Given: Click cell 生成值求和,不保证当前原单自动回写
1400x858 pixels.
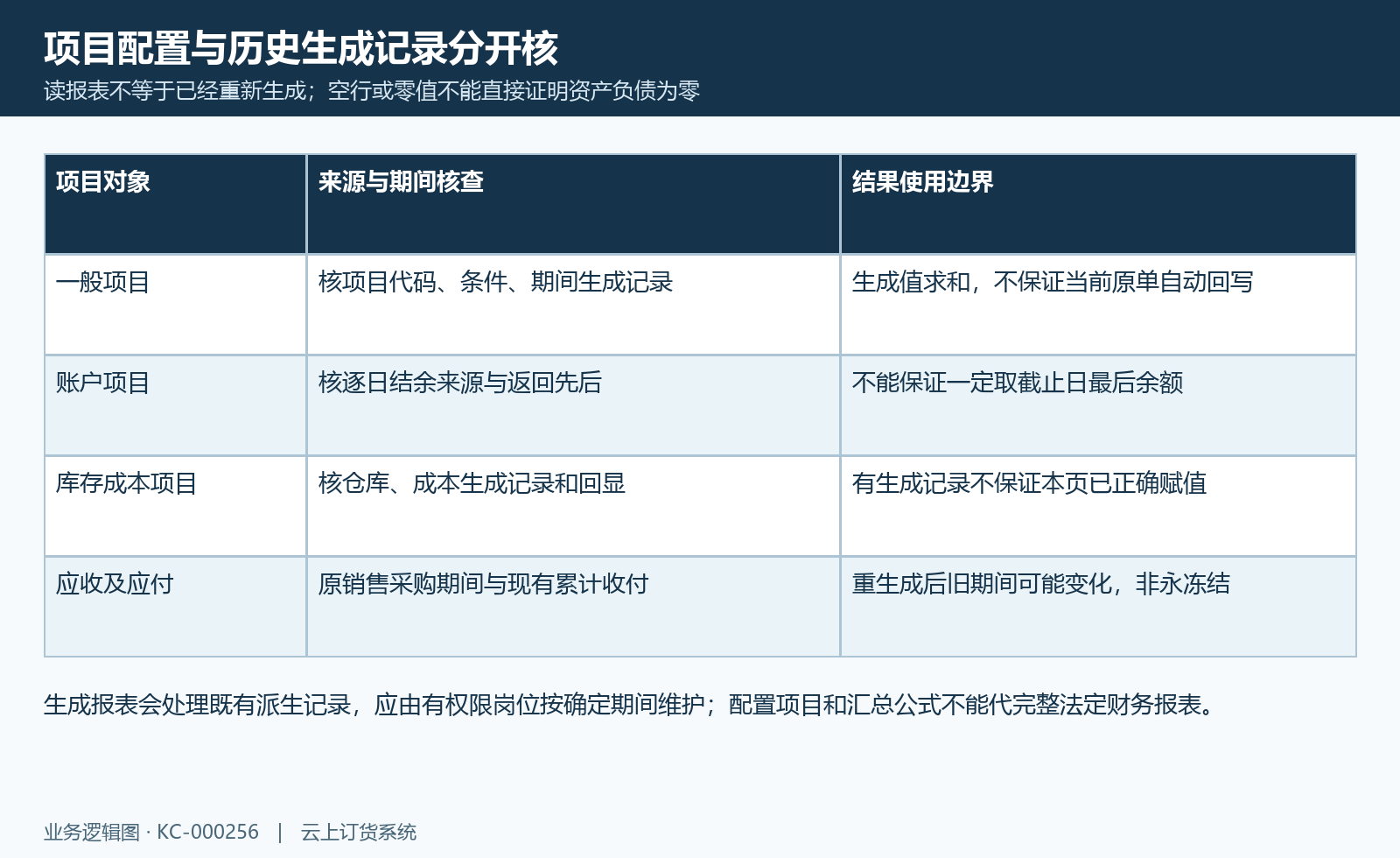Looking at the screenshot, I should (x=1098, y=305).
